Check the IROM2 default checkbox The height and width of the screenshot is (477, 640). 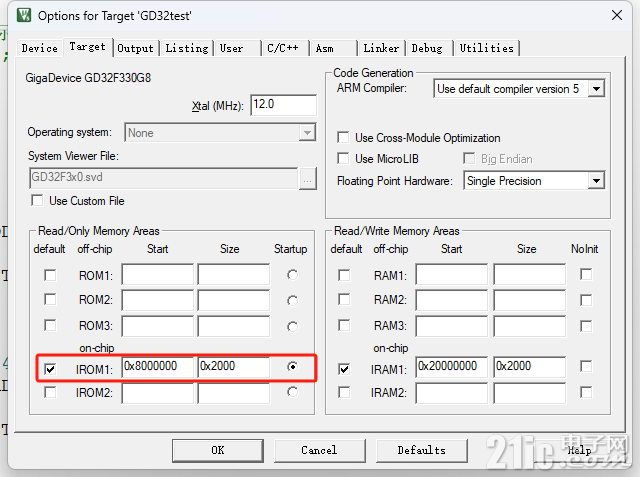point(50,393)
